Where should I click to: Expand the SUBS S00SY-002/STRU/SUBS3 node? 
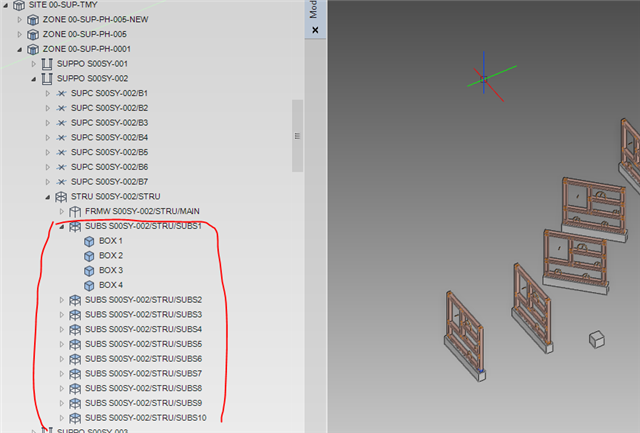(x=62, y=315)
